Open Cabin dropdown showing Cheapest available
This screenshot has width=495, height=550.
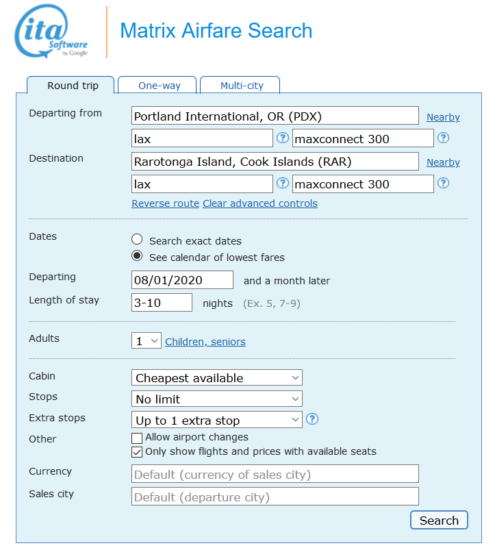pyautogui.click(x=217, y=378)
